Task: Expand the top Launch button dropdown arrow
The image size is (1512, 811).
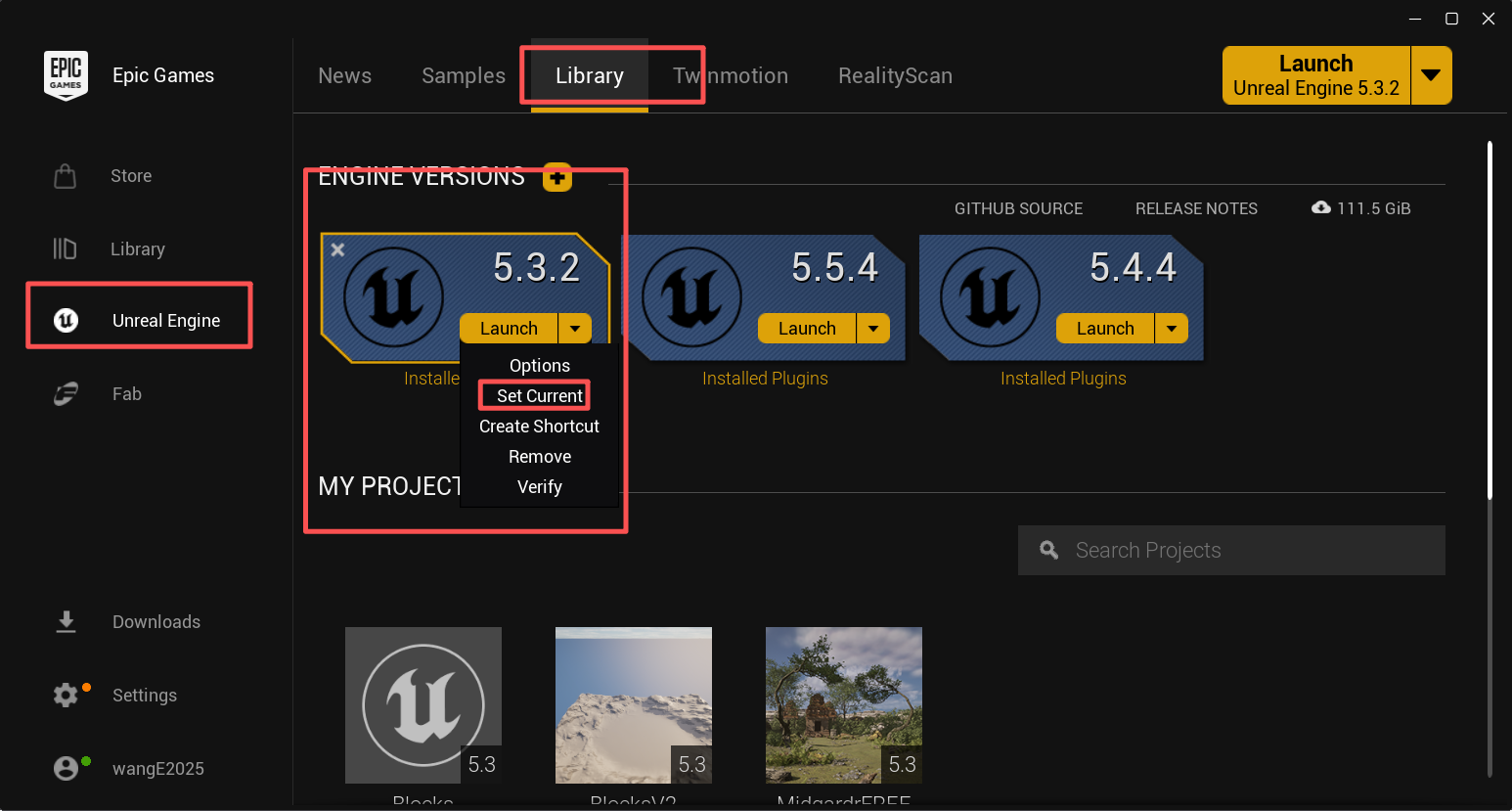Action: pyautogui.click(x=1431, y=75)
